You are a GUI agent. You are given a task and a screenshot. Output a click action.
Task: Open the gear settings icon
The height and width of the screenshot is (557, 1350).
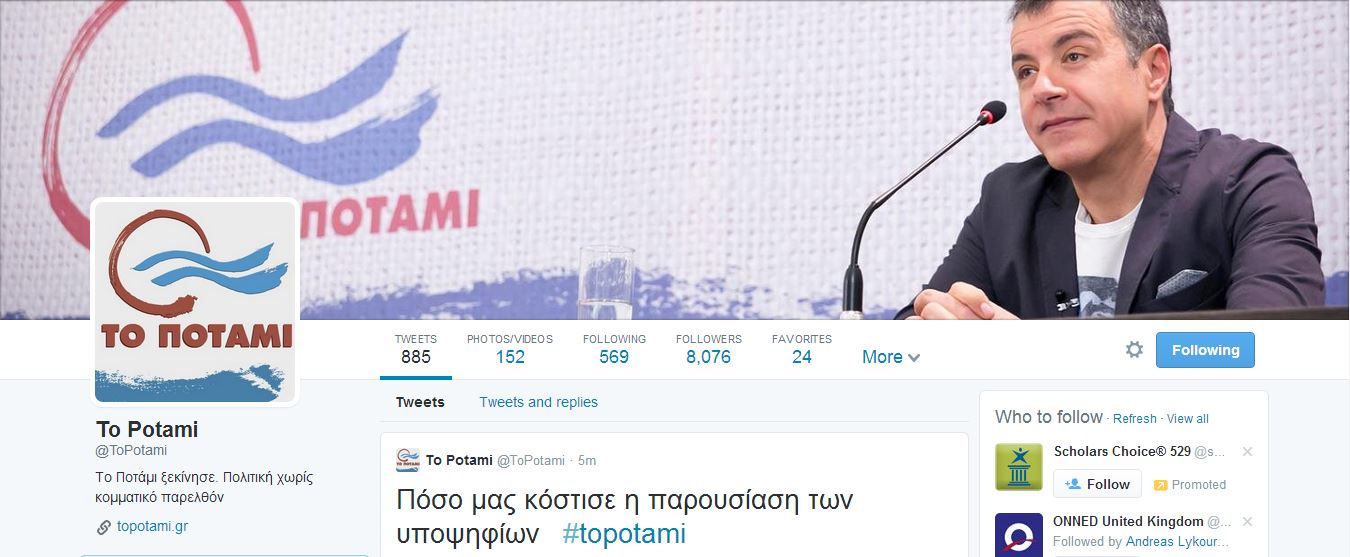click(1134, 350)
